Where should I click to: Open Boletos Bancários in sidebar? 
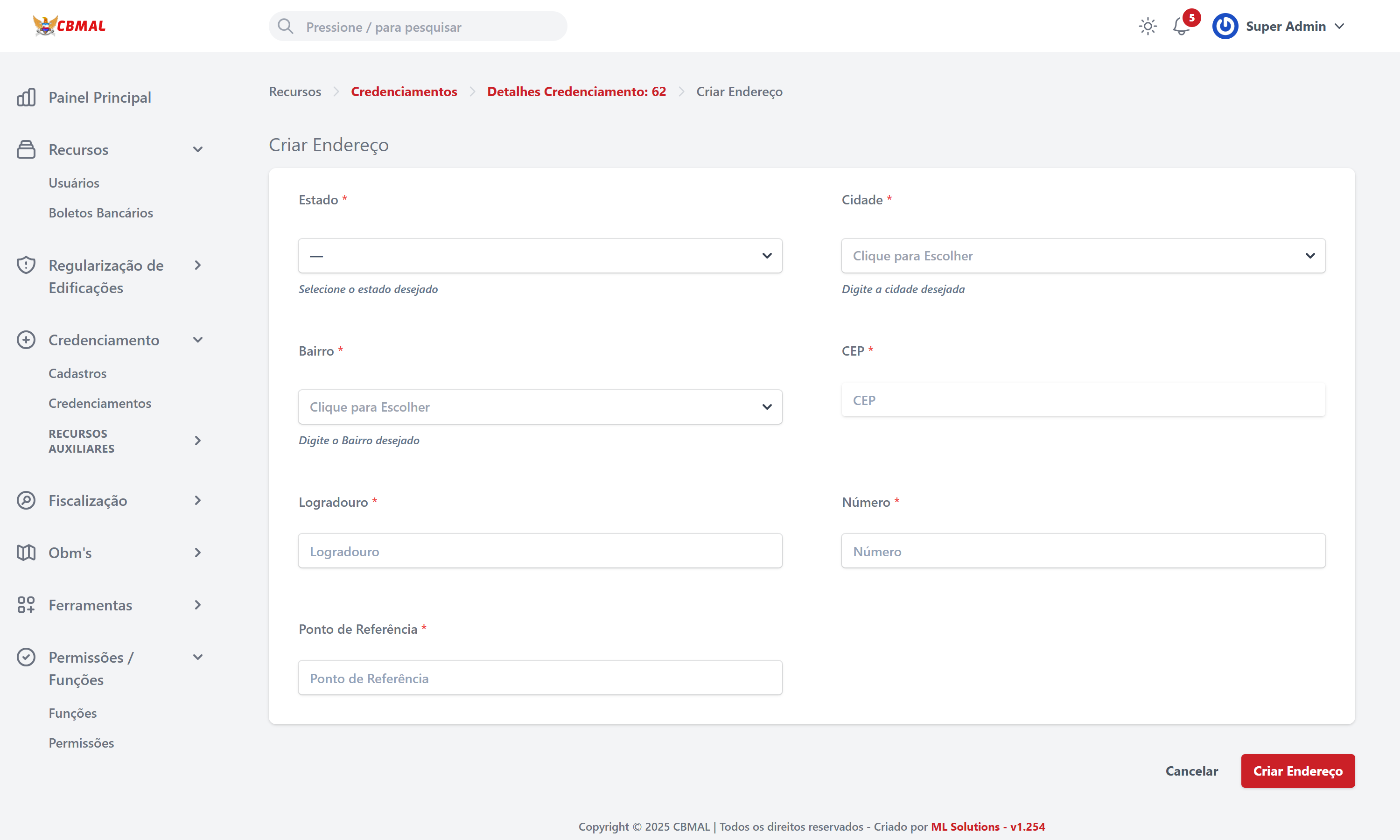click(x=101, y=213)
